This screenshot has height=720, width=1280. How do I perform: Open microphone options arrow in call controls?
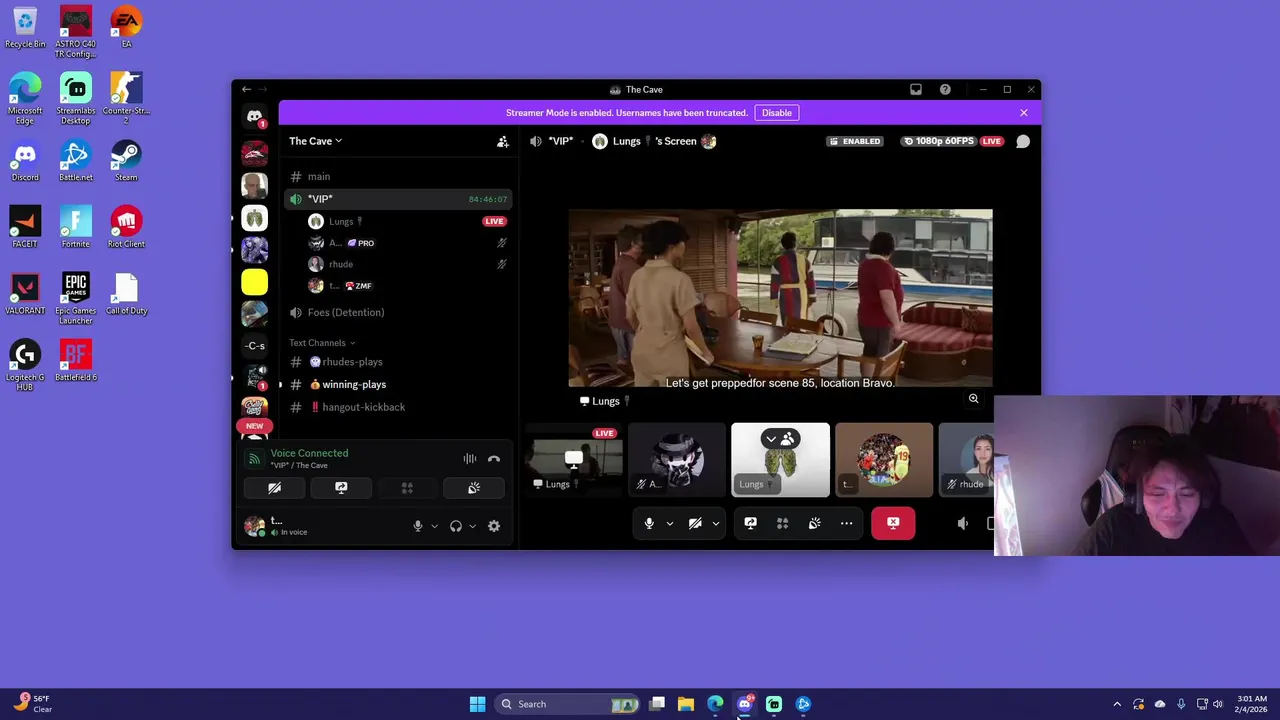670,523
